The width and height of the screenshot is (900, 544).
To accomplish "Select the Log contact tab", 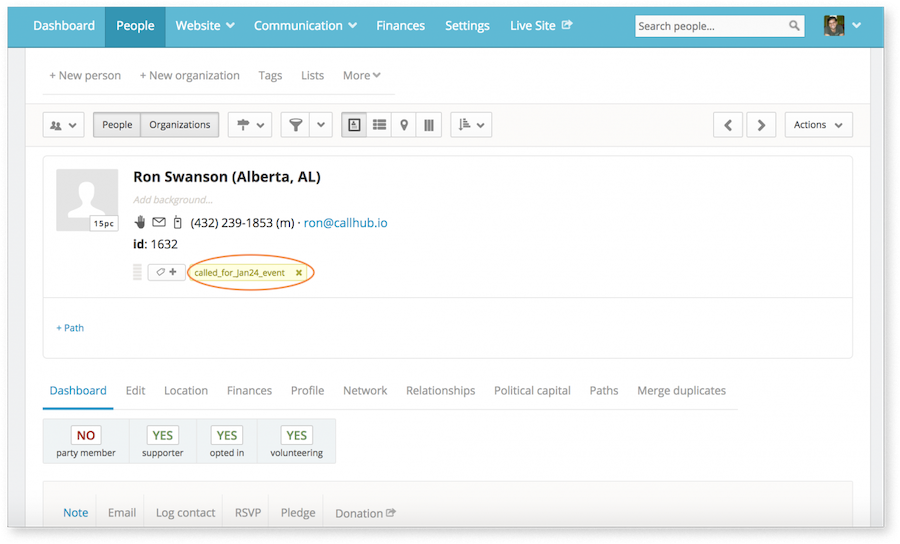I will coord(185,512).
